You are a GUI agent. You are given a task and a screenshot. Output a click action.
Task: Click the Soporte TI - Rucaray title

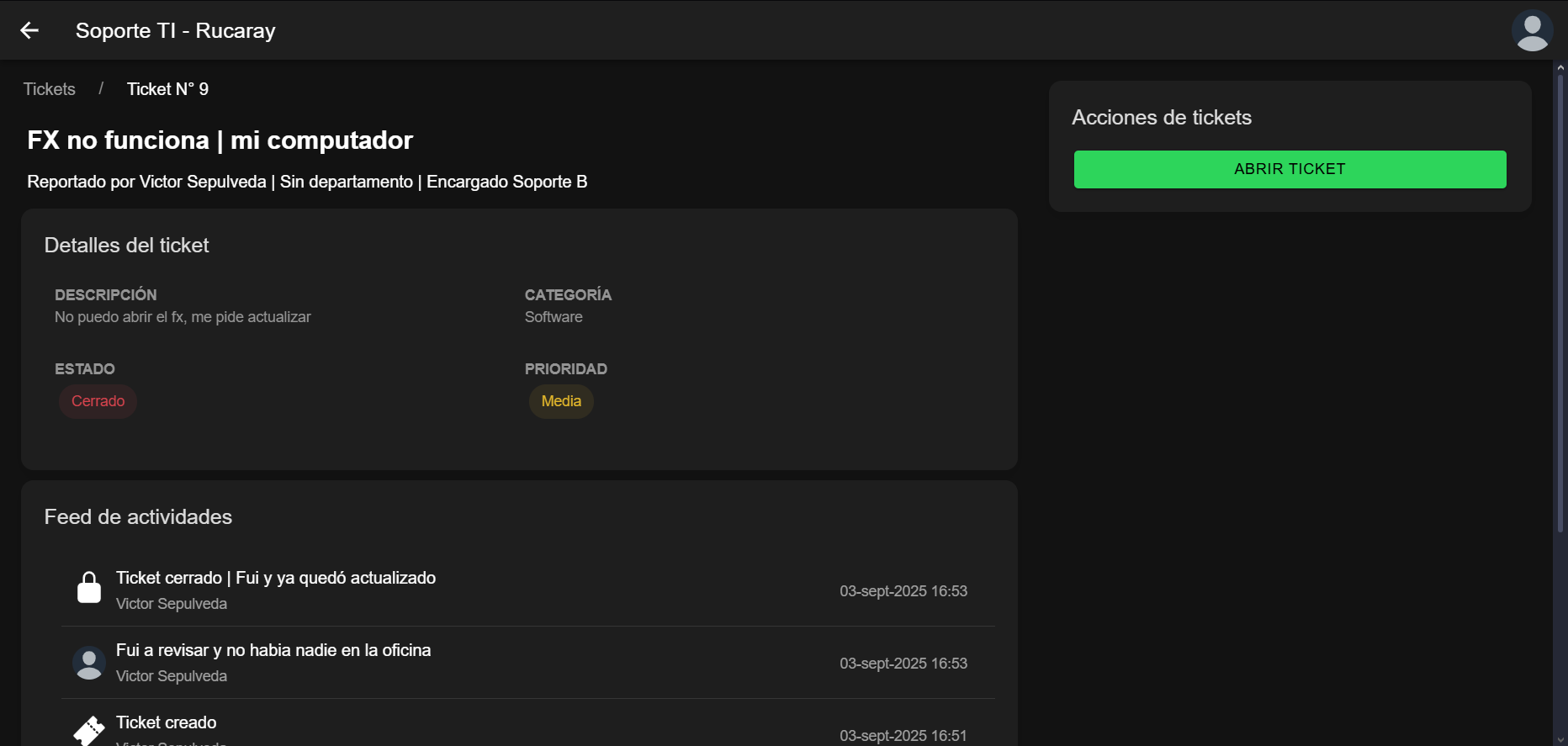tap(176, 30)
